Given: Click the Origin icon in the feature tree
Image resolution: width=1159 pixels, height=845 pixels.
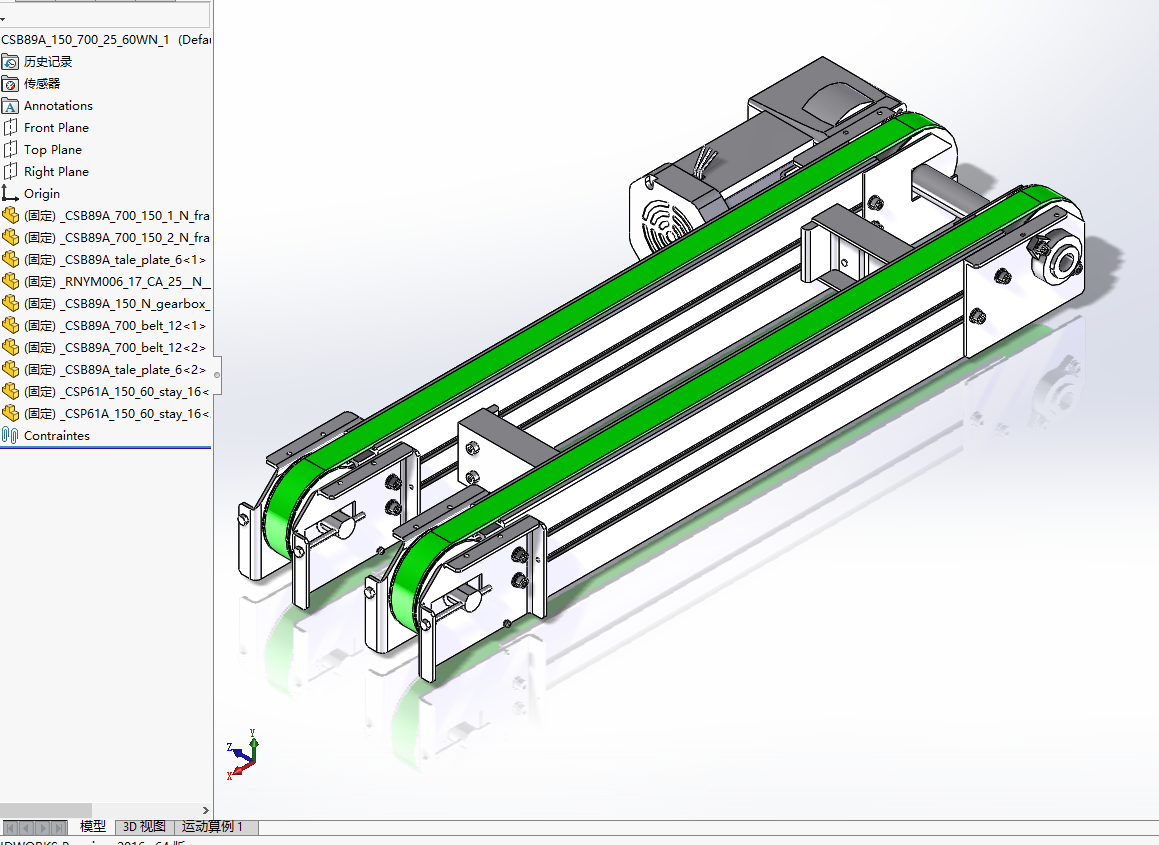Looking at the screenshot, I should click(10, 194).
